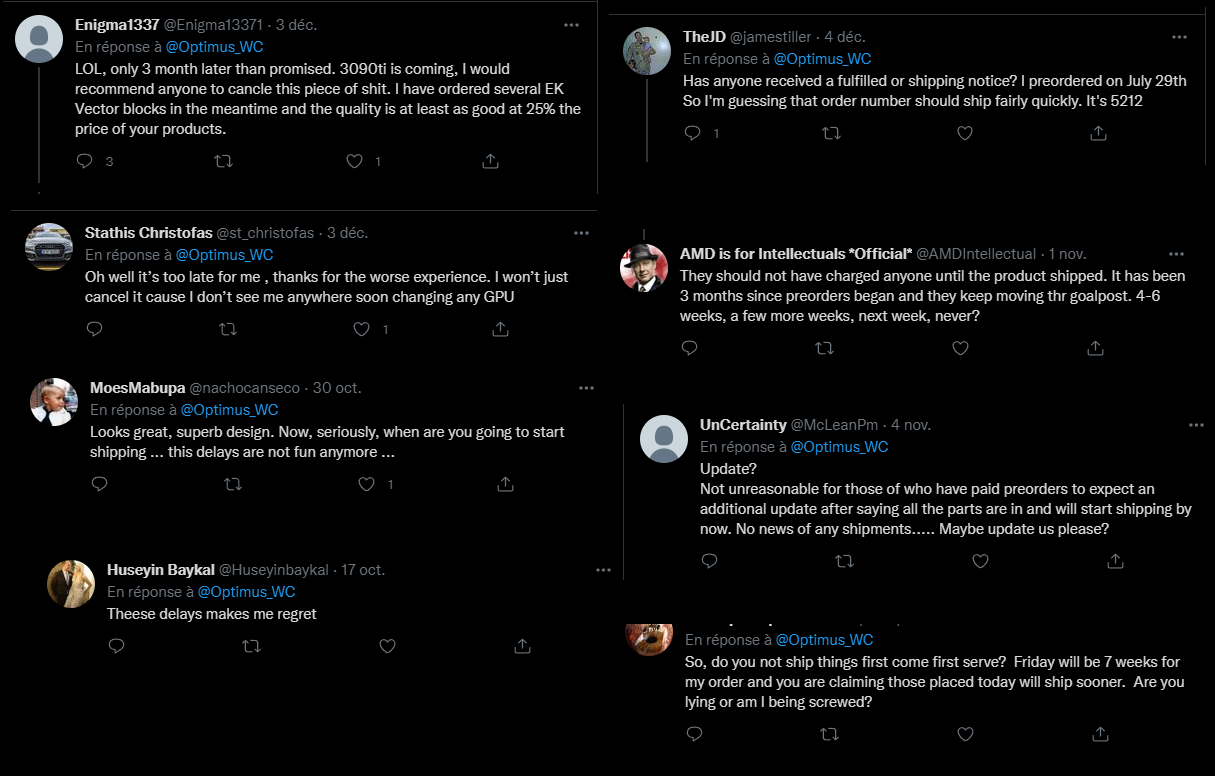The height and width of the screenshot is (776, 1215).
Task: Share MoesMabupa's tweet
Action: tap(506, 484)
